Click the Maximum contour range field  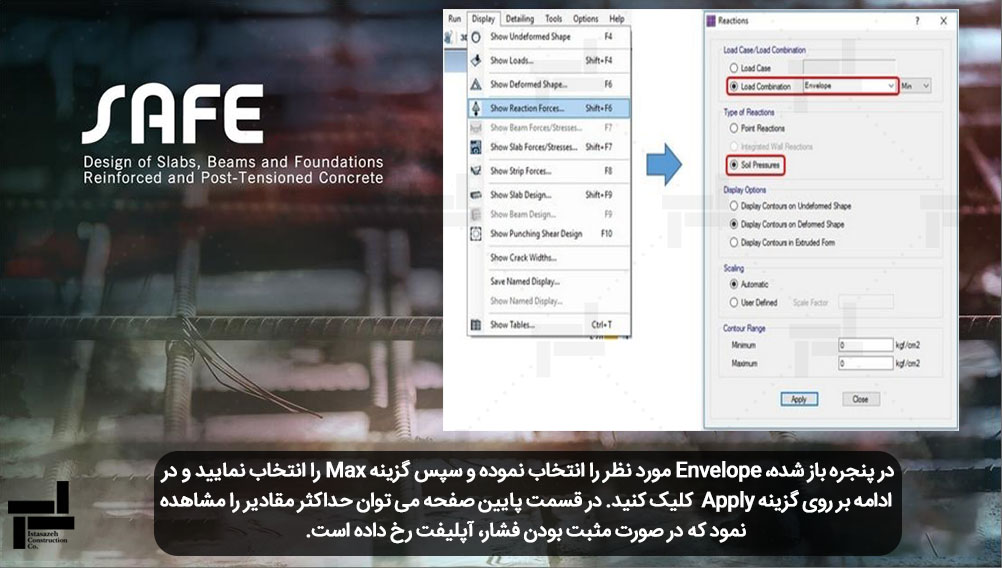865,363
